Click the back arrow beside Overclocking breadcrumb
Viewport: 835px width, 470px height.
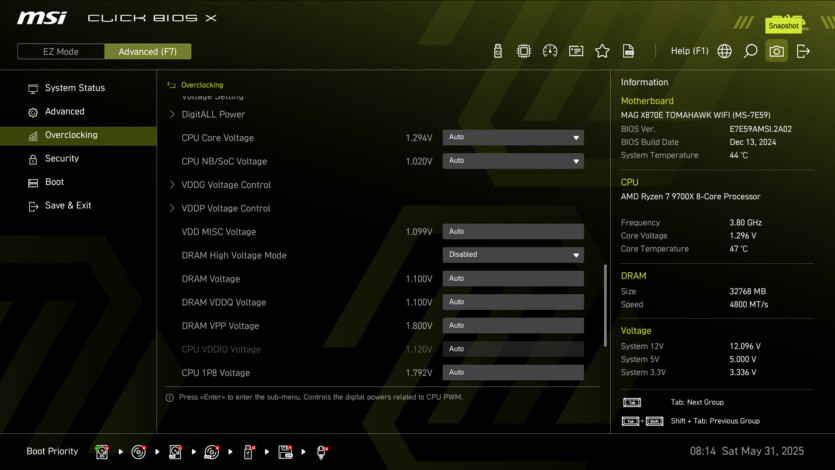171,85
